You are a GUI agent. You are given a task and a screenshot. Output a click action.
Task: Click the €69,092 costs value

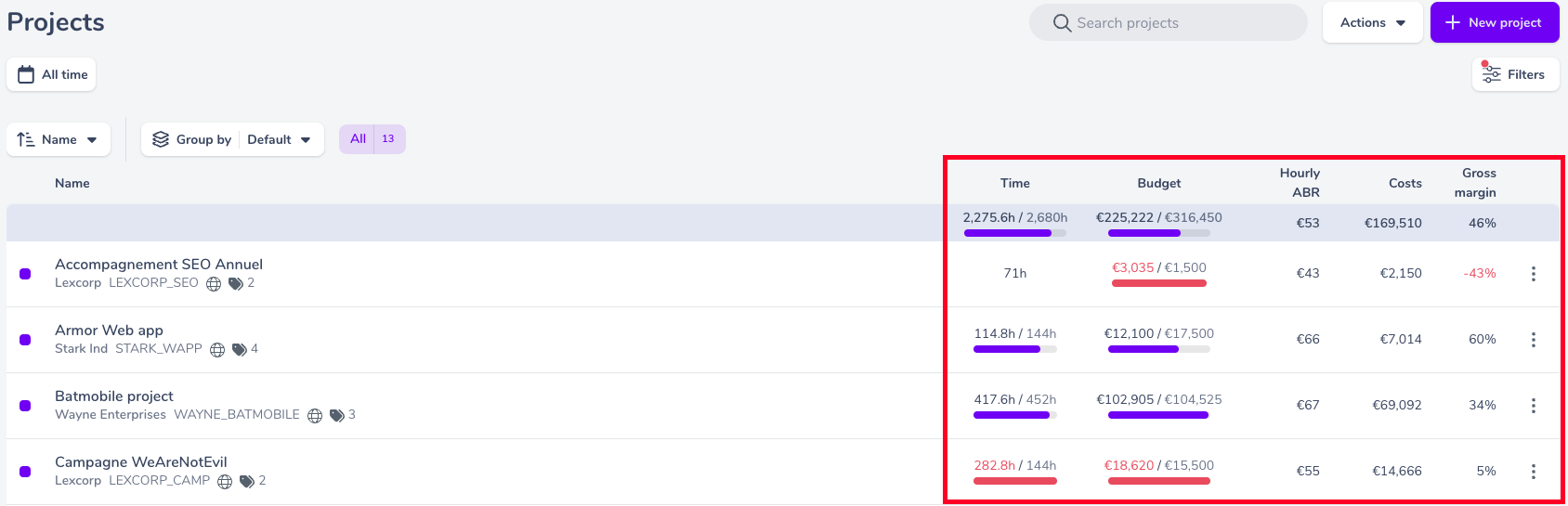click(x=1397, y=405)
